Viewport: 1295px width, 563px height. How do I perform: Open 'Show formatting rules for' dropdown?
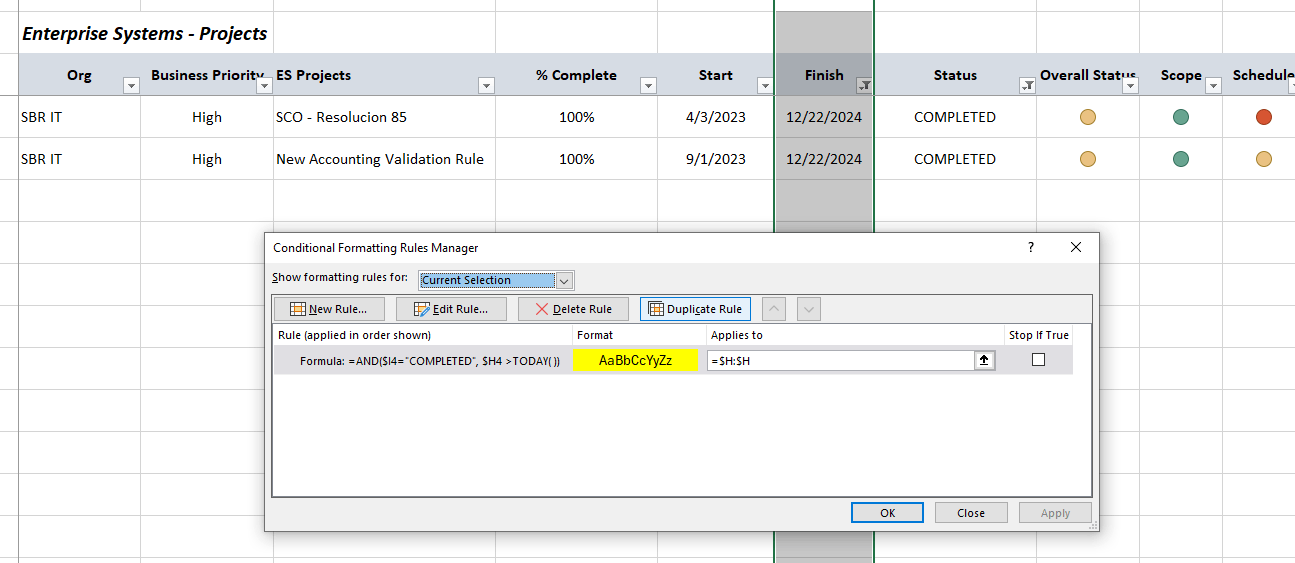565,280
